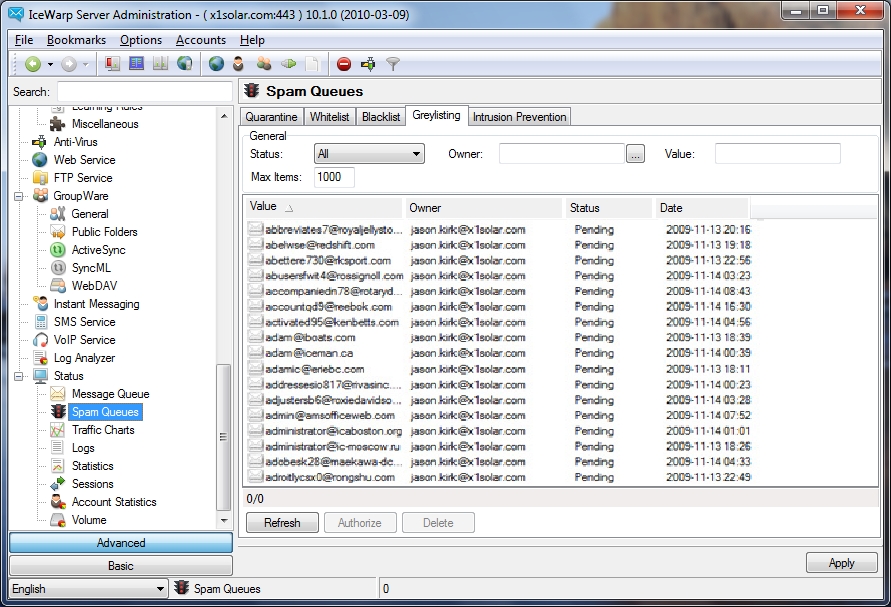Viewport: 891px width, 607px height.
Task: Open the back button history dropdown arrow
Action: pyautogui.click(x=49, y=64)
